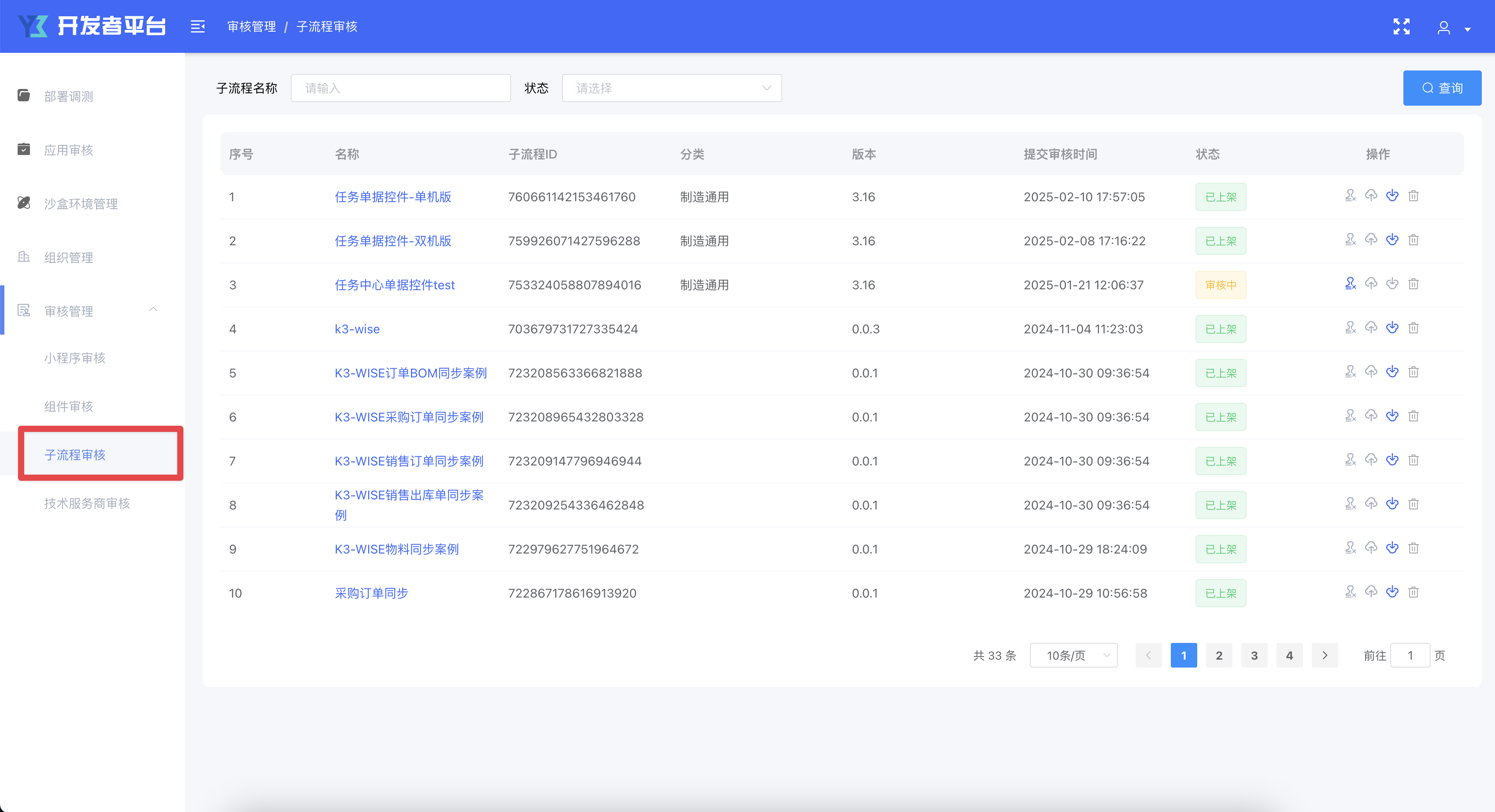Viewport: 1495px width, 812px height.
Task: Open 沙盒环境管理 in the sidebar
Action: coord(81,203)
